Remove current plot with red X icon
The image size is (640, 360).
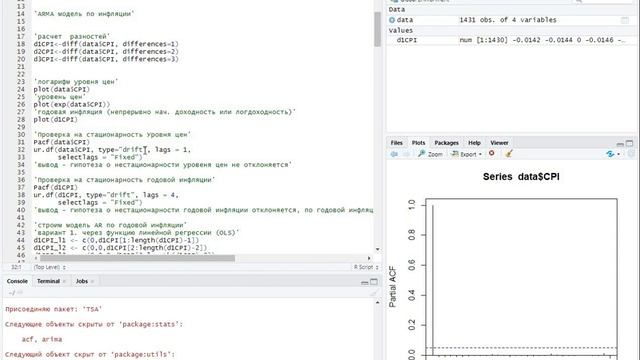pos(492,153)
